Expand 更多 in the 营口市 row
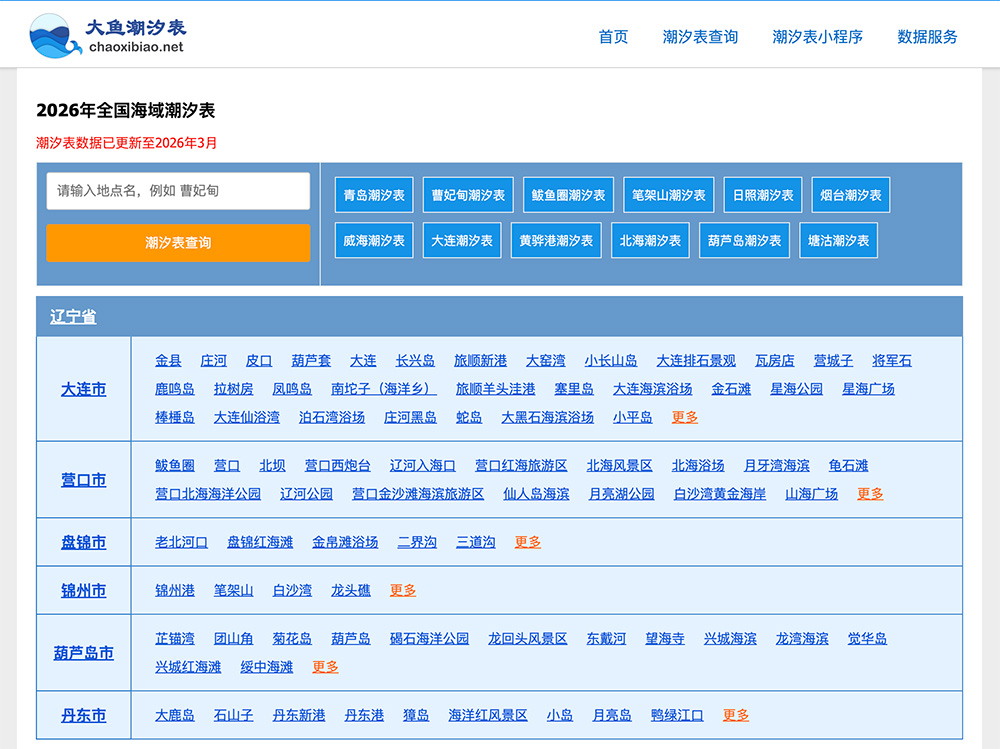Viewport: 1000px width, 749px height. click(870, 494)
